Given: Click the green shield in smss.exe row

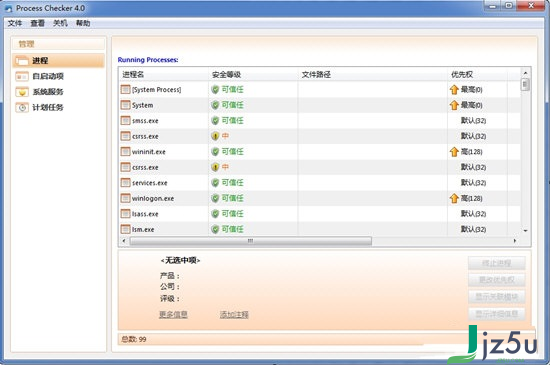Looking at the screenshot, I should point(215,121).
